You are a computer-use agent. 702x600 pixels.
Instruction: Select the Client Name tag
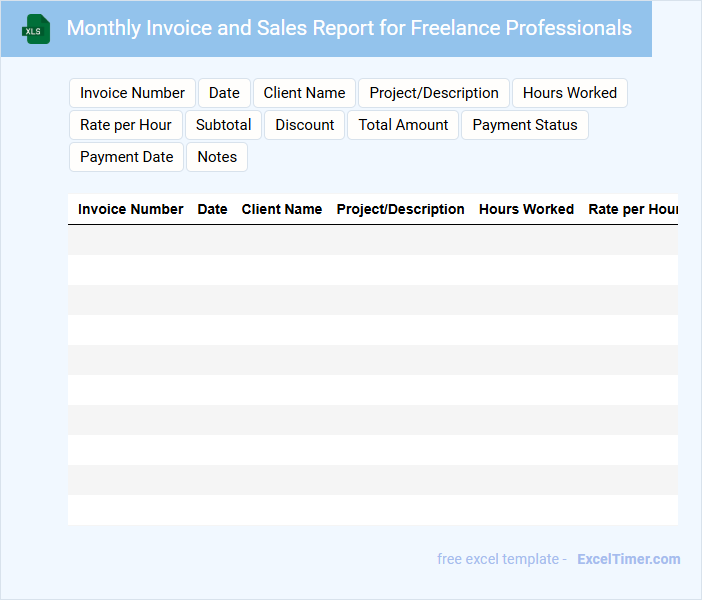click(x=304, y=93)
